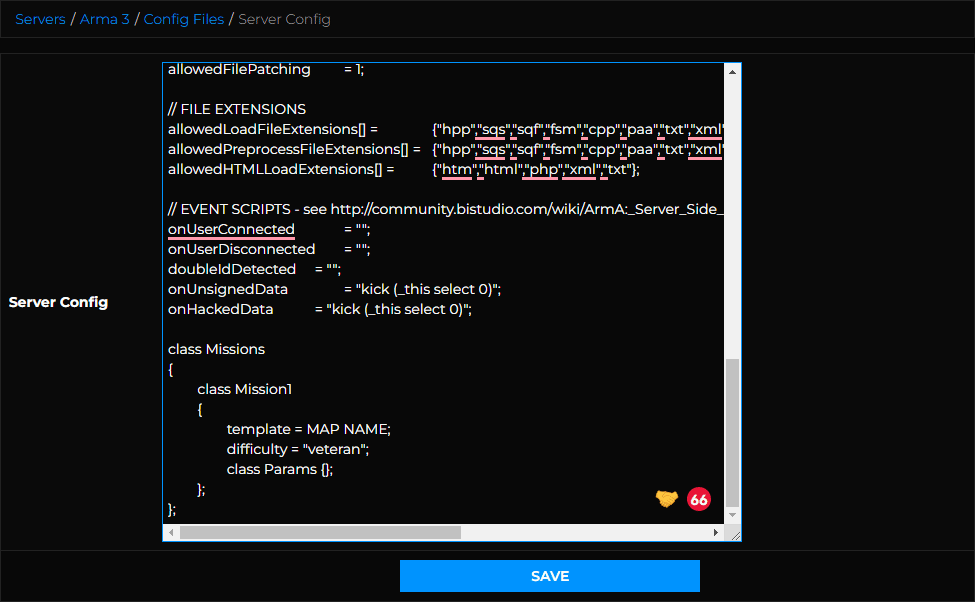Click the class Missions declaration line

pos(216,348)
